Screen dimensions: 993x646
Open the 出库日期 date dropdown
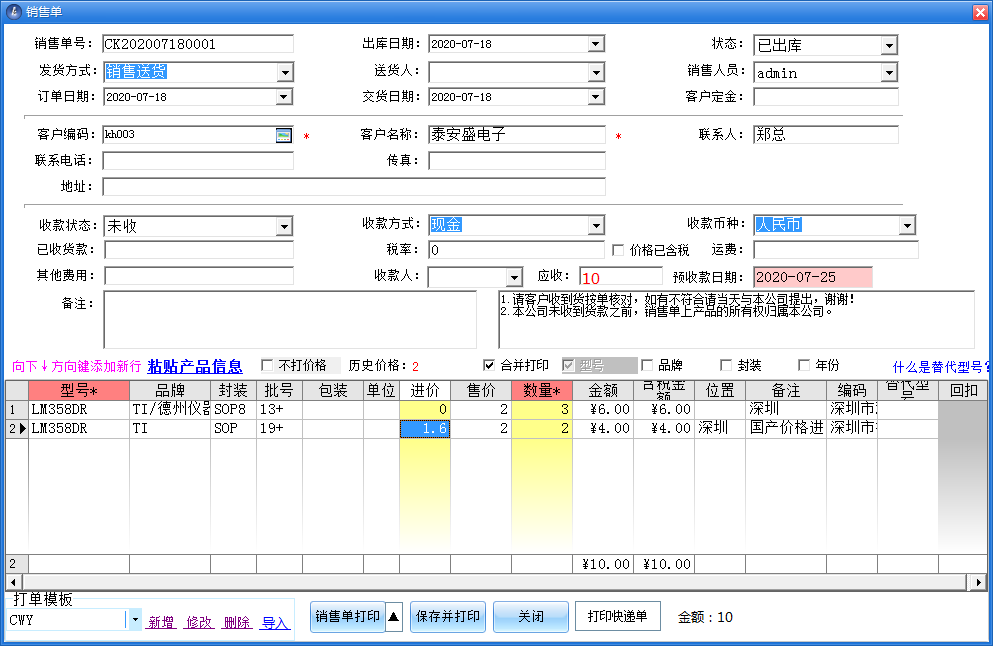pos(595,44)
